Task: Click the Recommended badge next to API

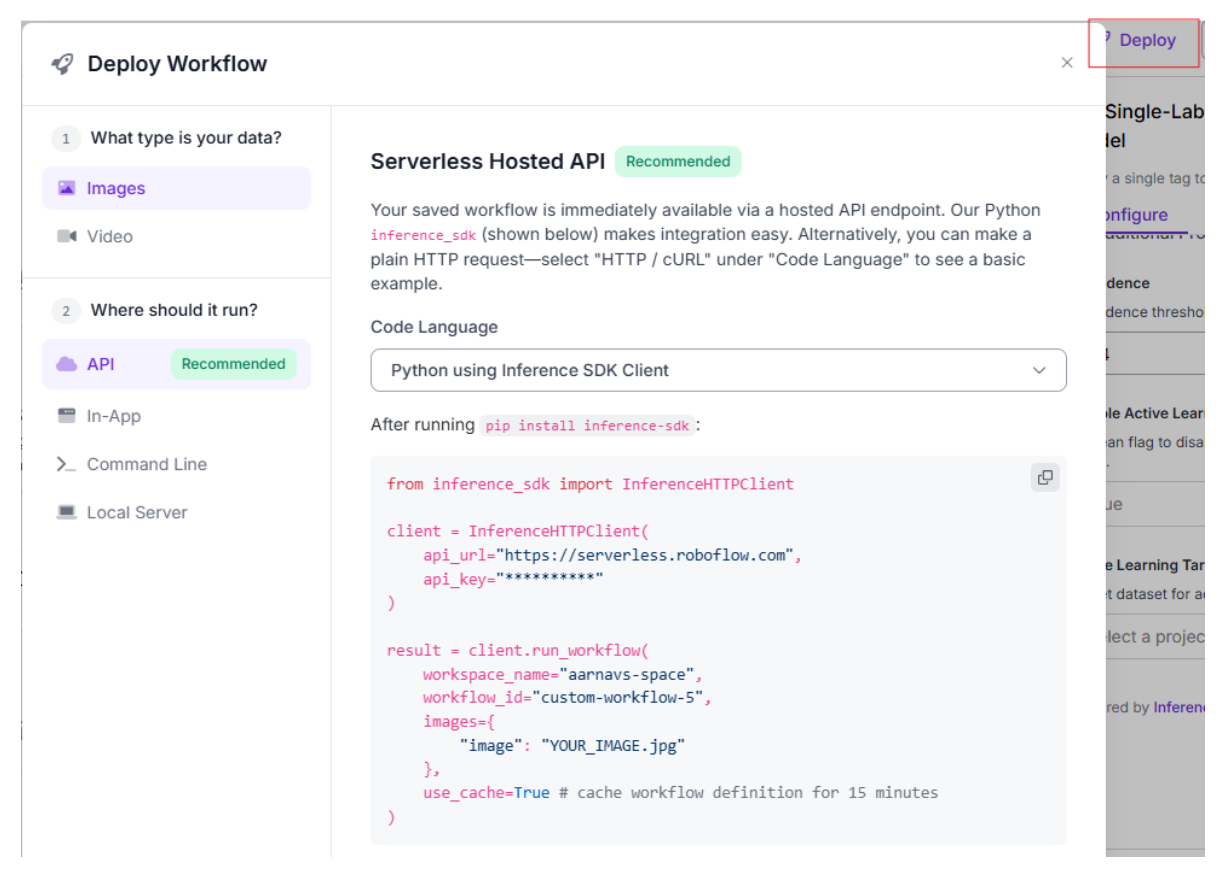Action: [x=233, y=364]
